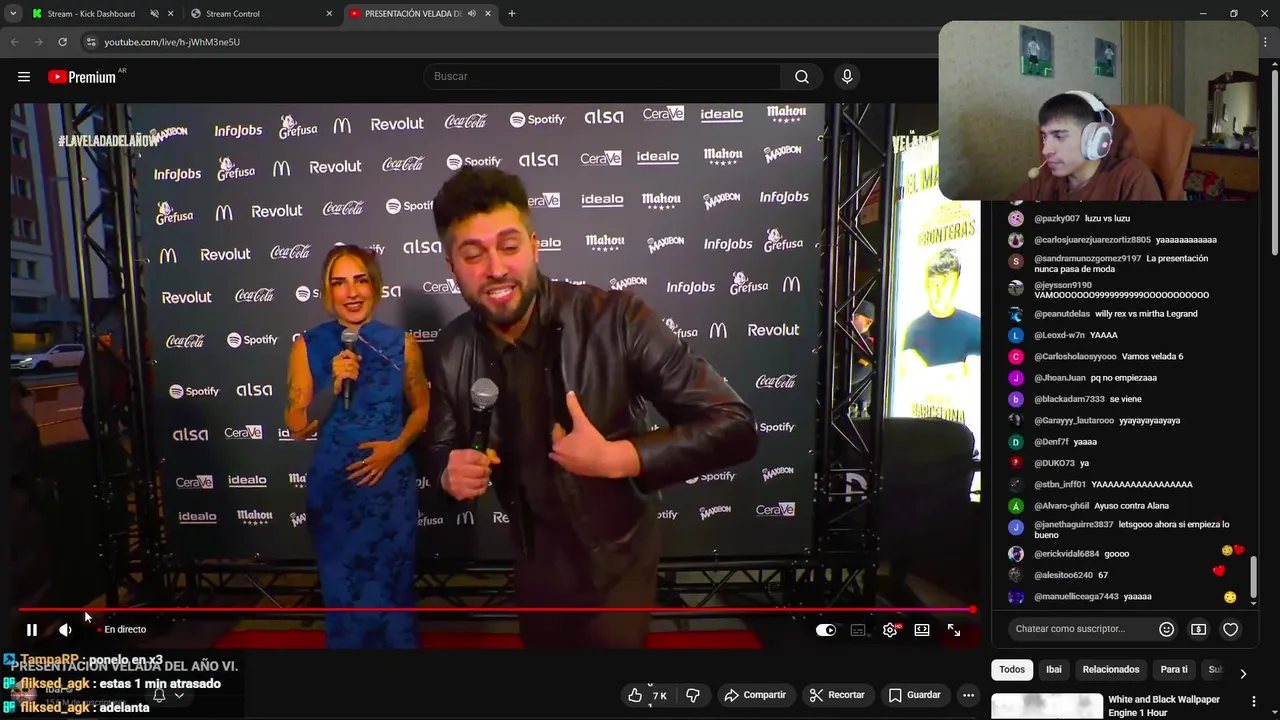The image size is (1280, 720).
Task: Click the @Denf7f avatar
Action: [x=1016, y=442]
